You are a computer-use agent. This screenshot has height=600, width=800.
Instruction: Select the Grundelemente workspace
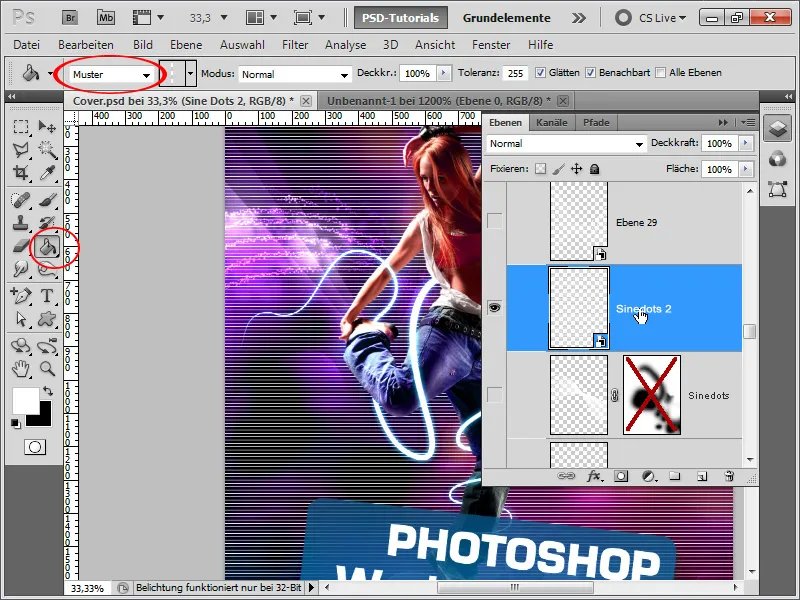(507, 18)
